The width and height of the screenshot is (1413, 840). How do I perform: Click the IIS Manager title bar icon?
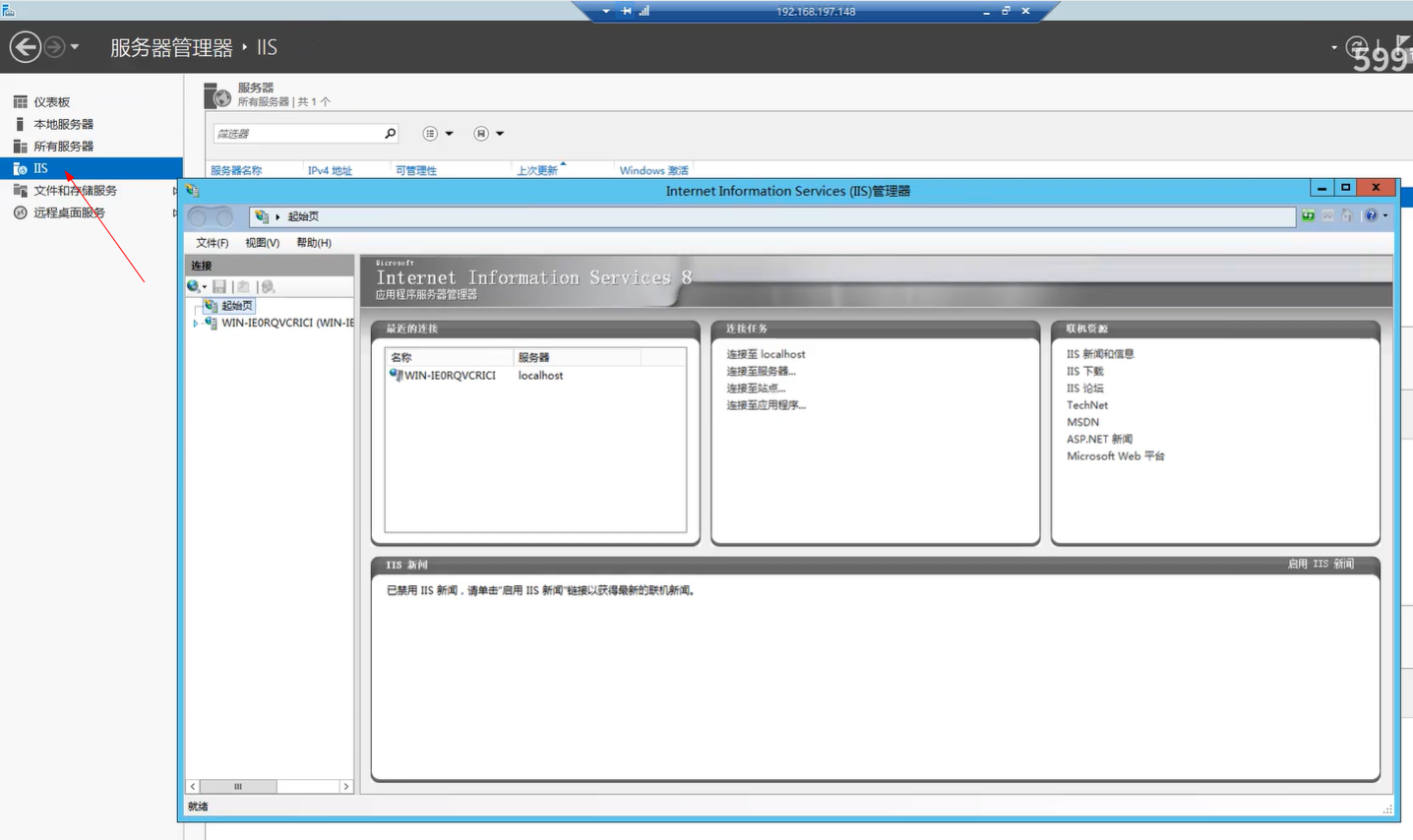[192, 191]
